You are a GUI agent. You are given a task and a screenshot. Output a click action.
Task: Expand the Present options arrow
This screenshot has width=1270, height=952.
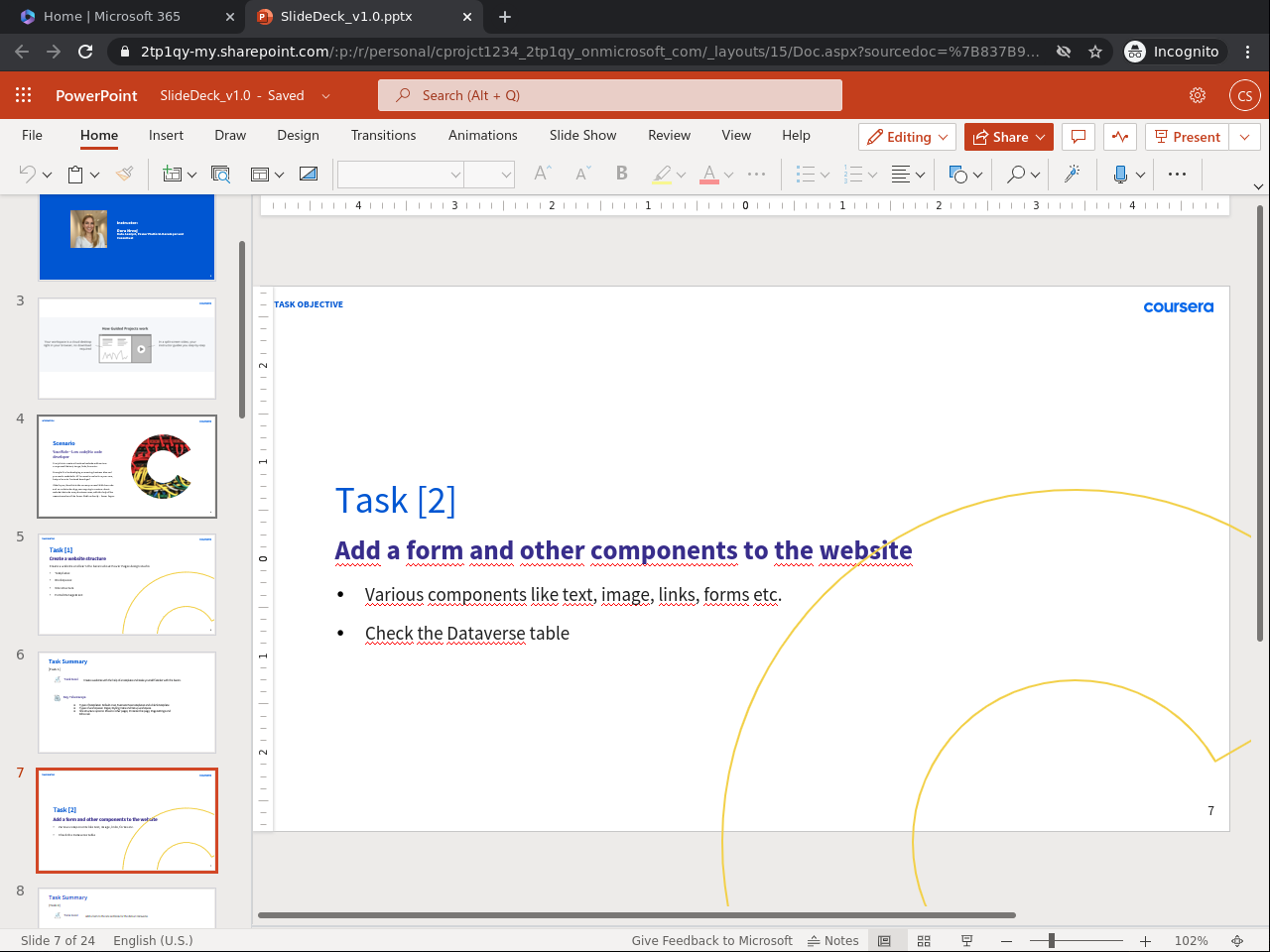coord(1245,137)
